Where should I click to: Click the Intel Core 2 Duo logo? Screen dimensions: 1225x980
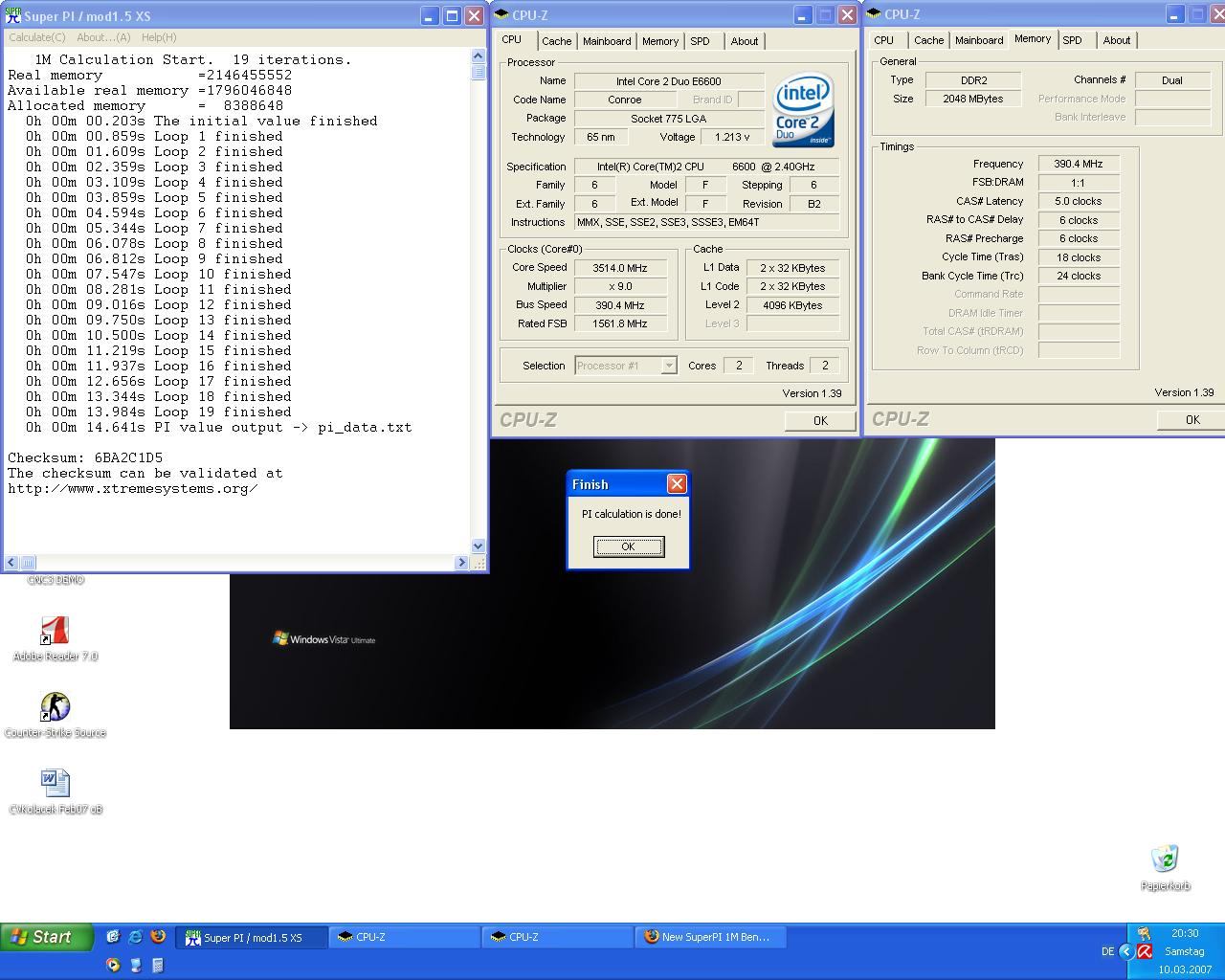pyautogui.click(x=804, y=110)
